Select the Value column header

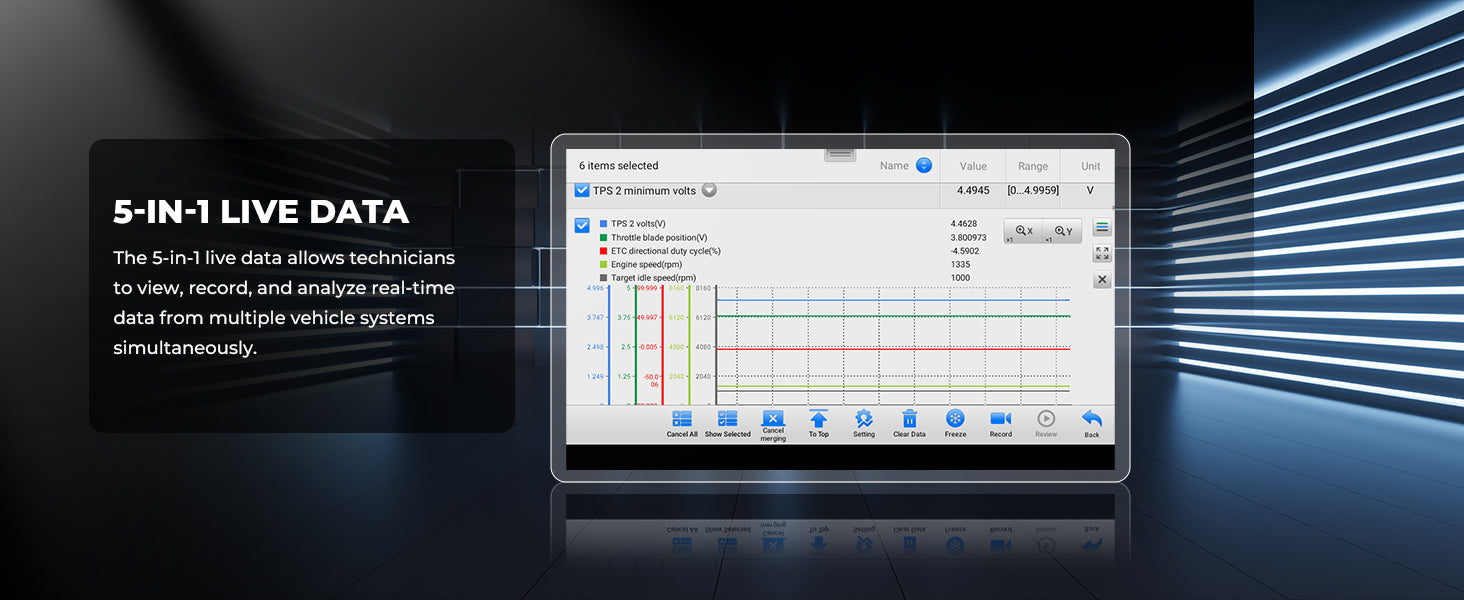(973, 166)
